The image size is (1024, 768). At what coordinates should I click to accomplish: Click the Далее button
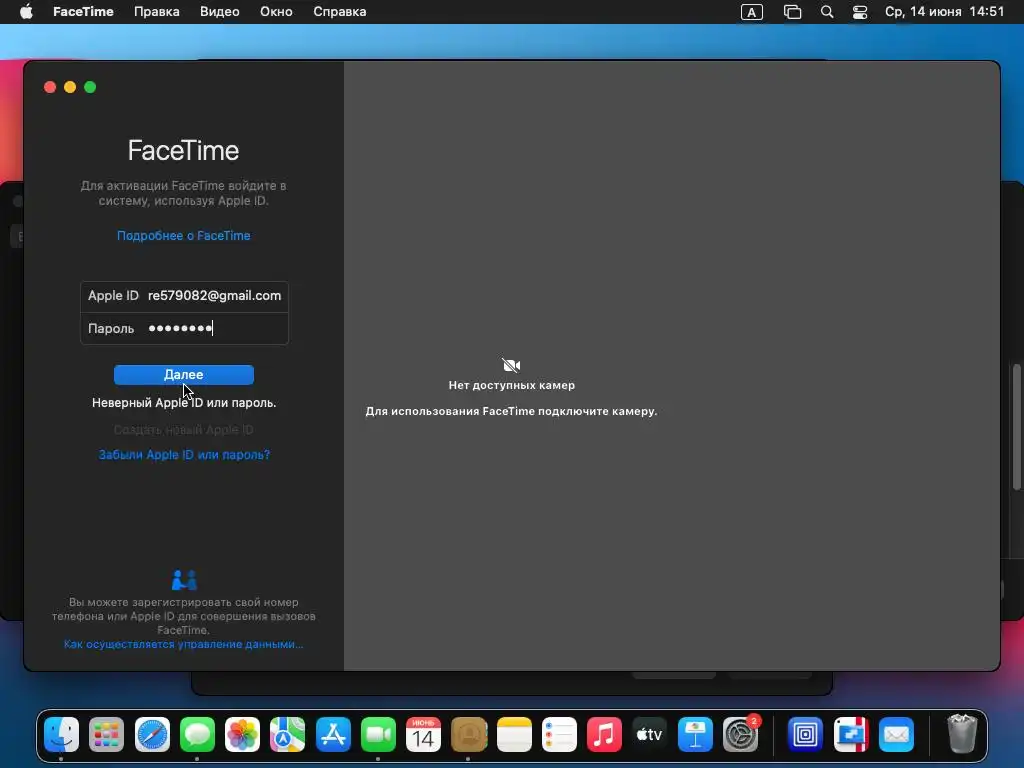tap(184, 375)
